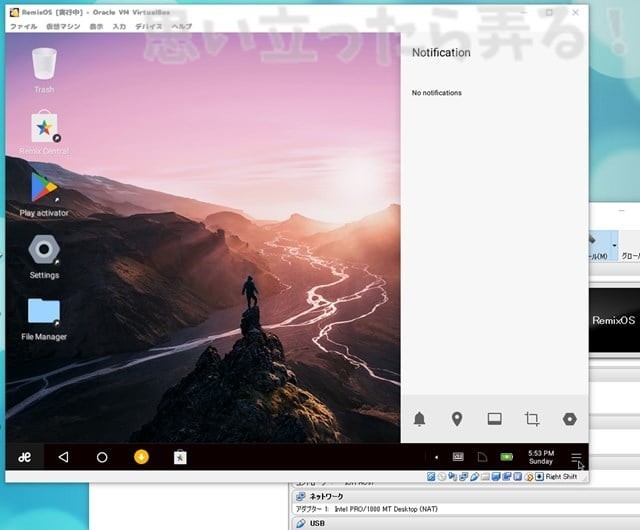Screen dimensions: 640x530
Task: Open the ヘルプ menu
Action: click(181, 27)
